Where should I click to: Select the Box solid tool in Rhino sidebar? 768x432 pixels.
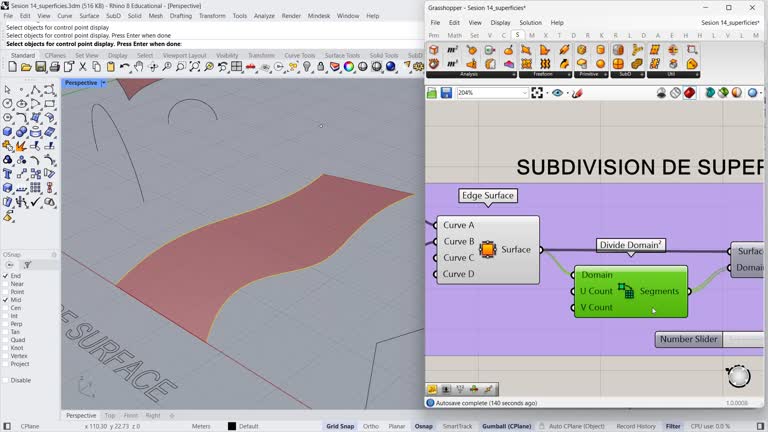click(x=7, y=132)
